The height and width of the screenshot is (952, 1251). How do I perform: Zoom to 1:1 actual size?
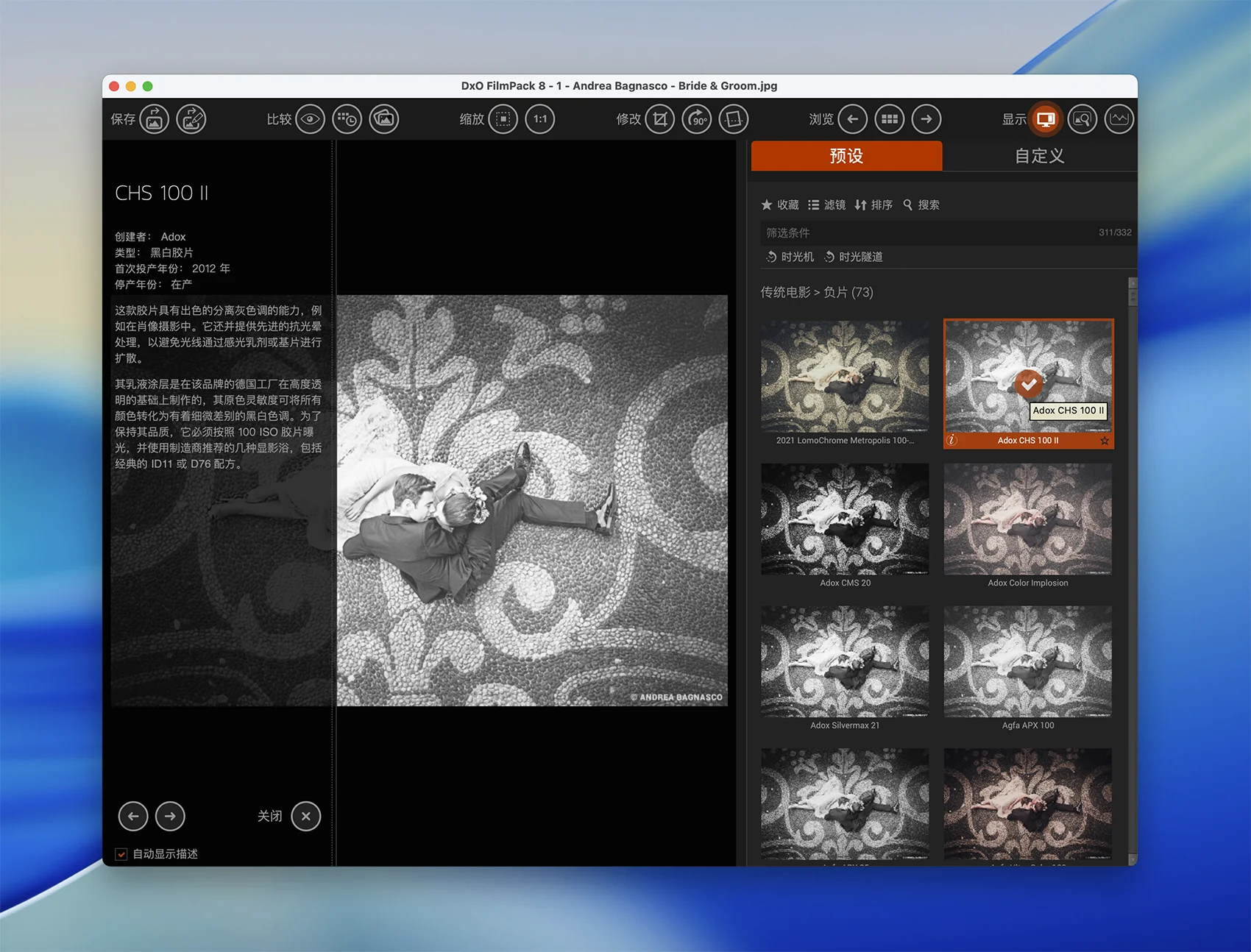[x=540, y=119]
